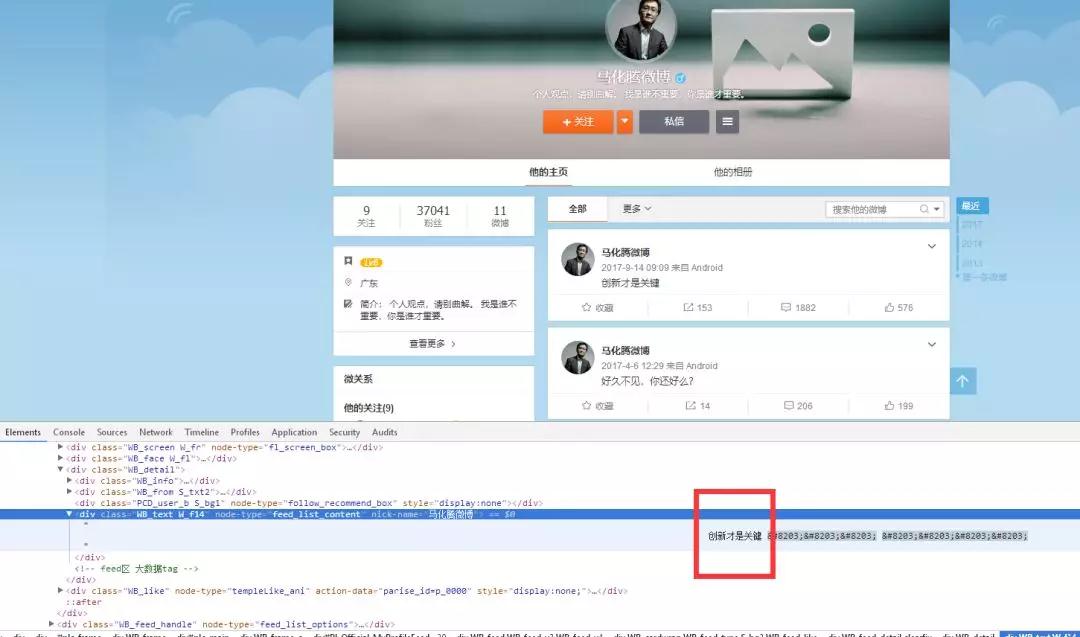Switch to 他的主页 tab
Image resolution: width=1080 pixels, height=637 pixels.
coord(548,172)
